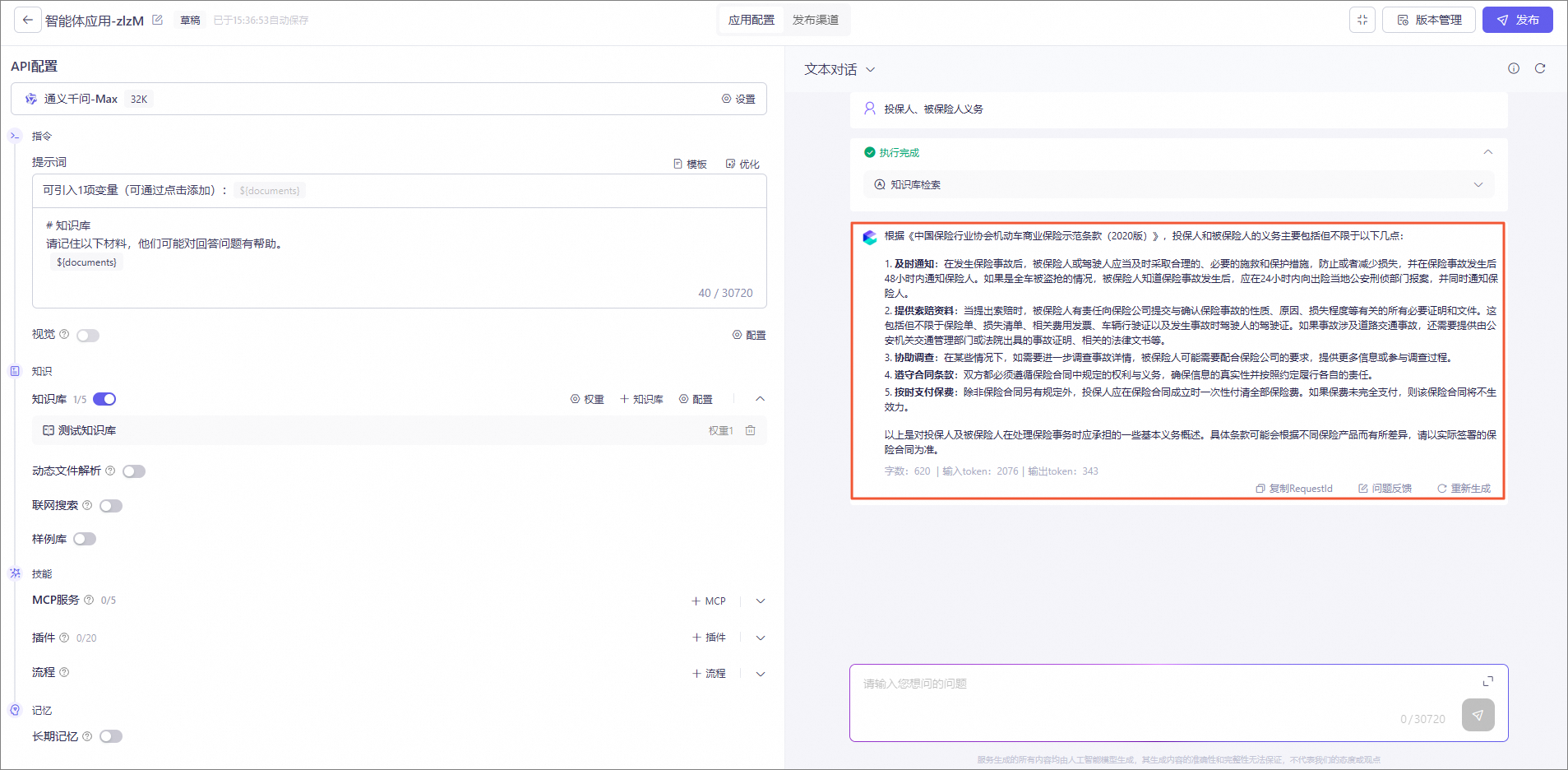
Task: Click help icon next to 长期记忆
Action: 87,736
